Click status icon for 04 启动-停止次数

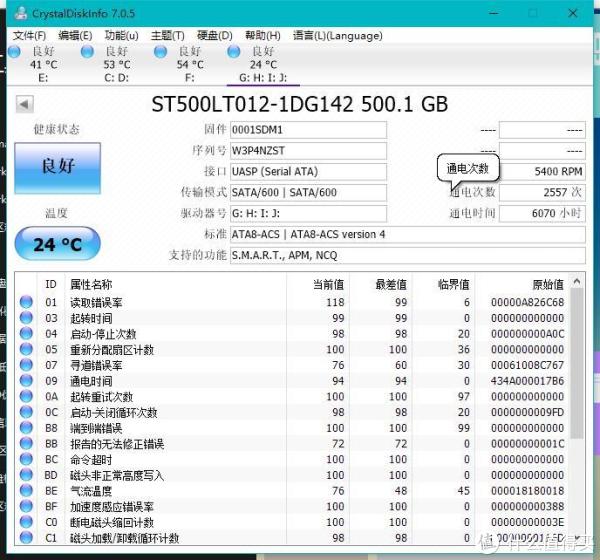26,333
